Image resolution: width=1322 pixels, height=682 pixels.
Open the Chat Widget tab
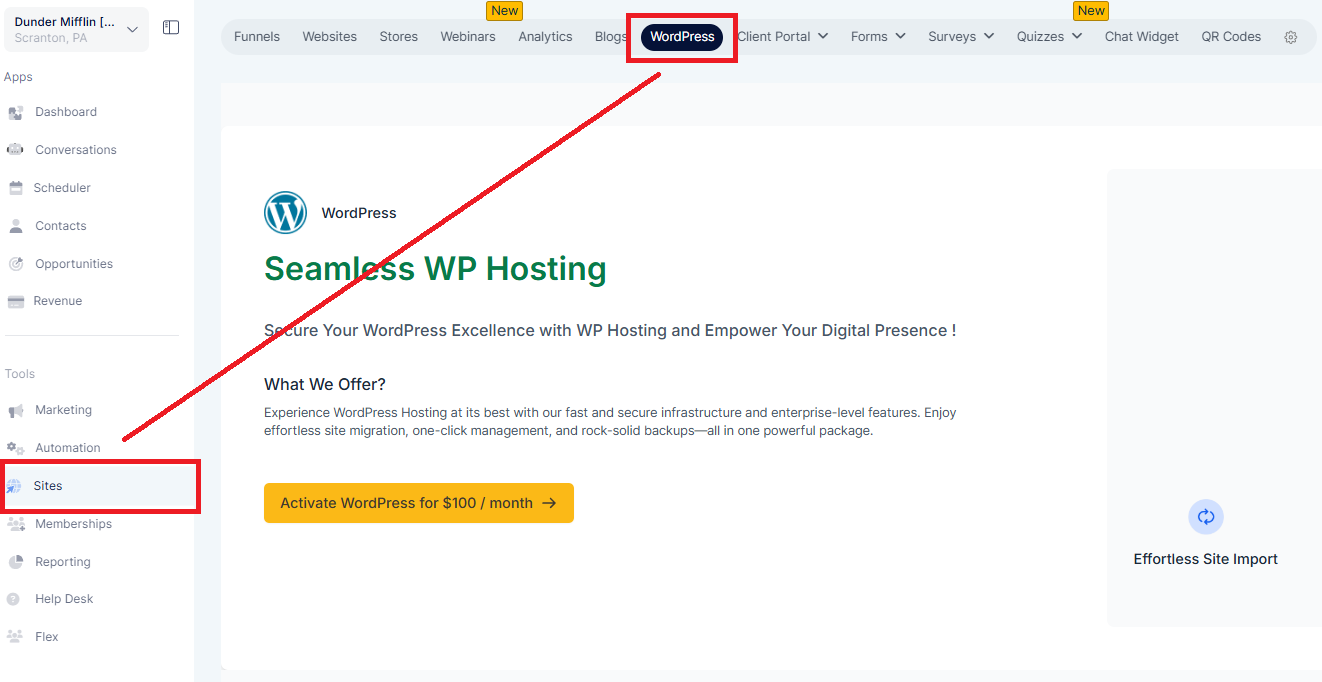click(1142, 37)
